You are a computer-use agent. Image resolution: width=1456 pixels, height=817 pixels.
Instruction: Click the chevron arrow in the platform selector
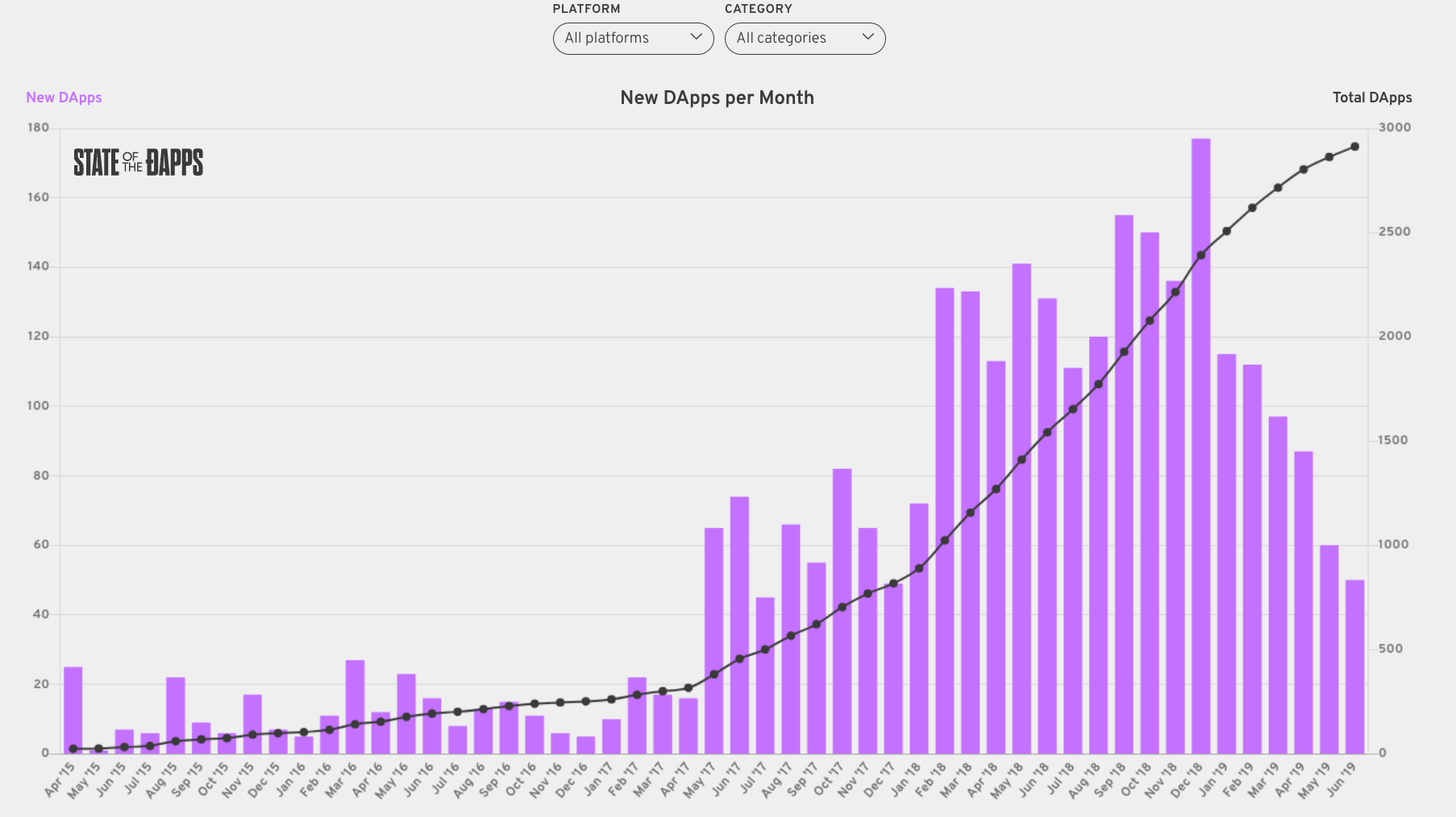pos(696,37)
